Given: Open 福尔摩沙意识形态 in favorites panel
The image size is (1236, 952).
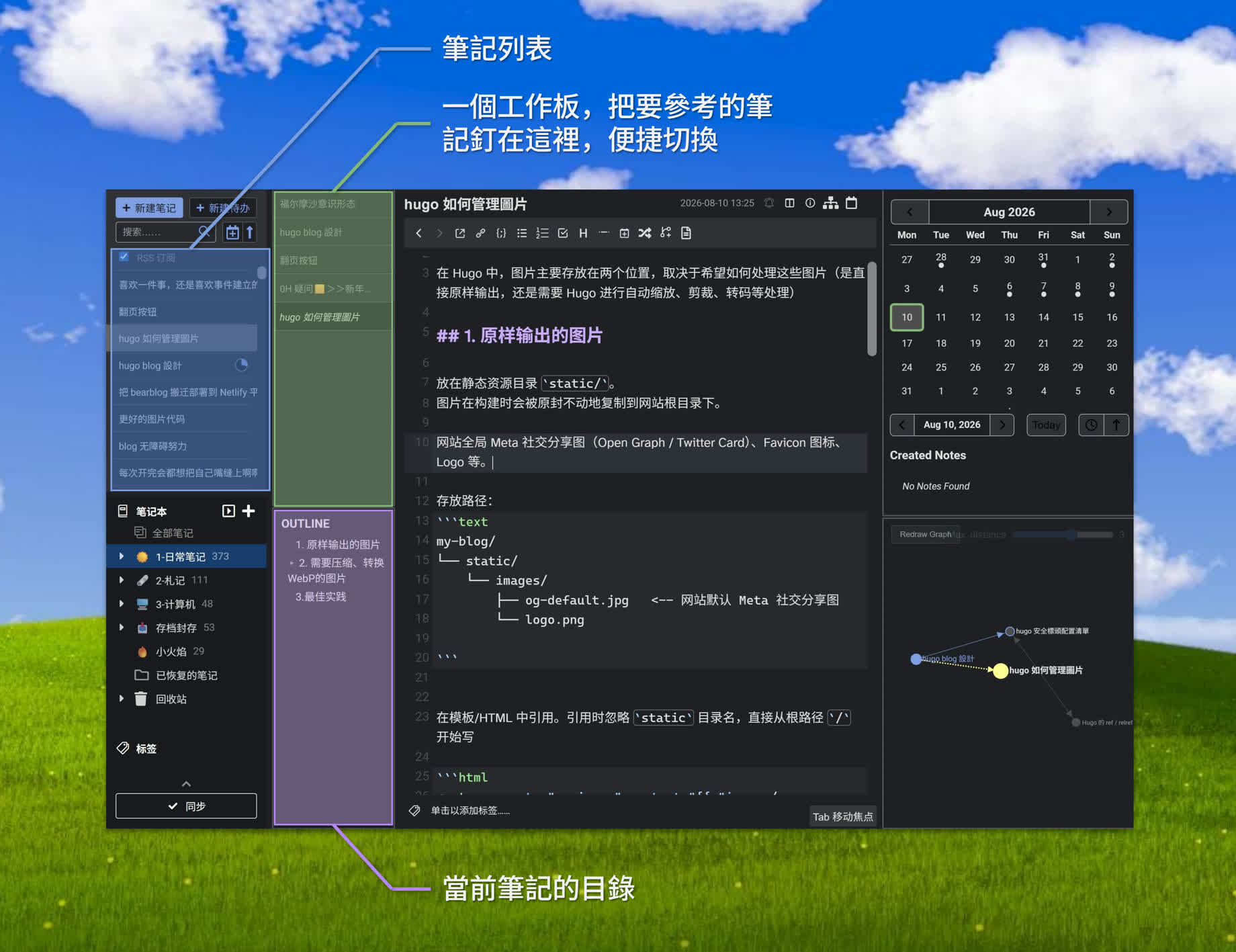Looking at the screenshot, I should [x=333, y=204].
